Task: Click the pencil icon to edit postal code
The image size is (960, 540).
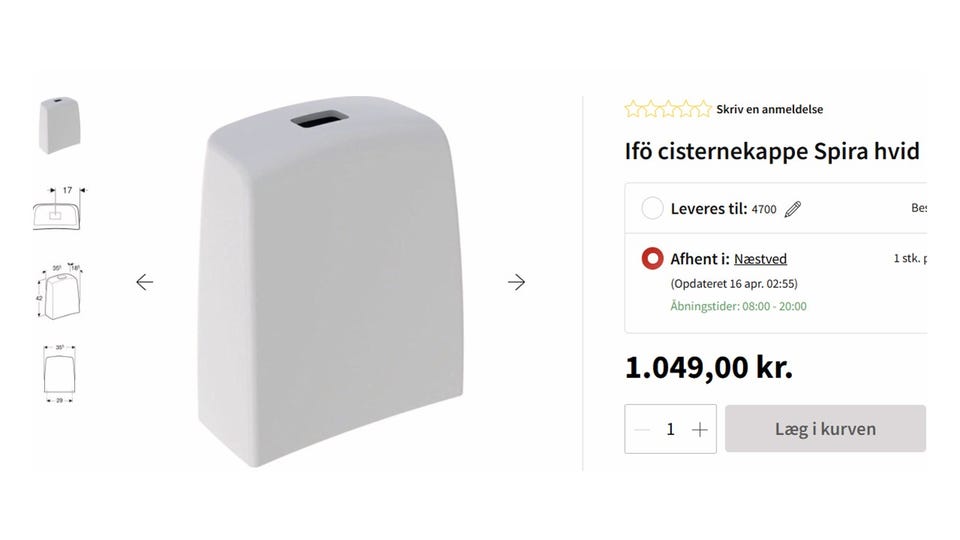Action: coord(793,209)
